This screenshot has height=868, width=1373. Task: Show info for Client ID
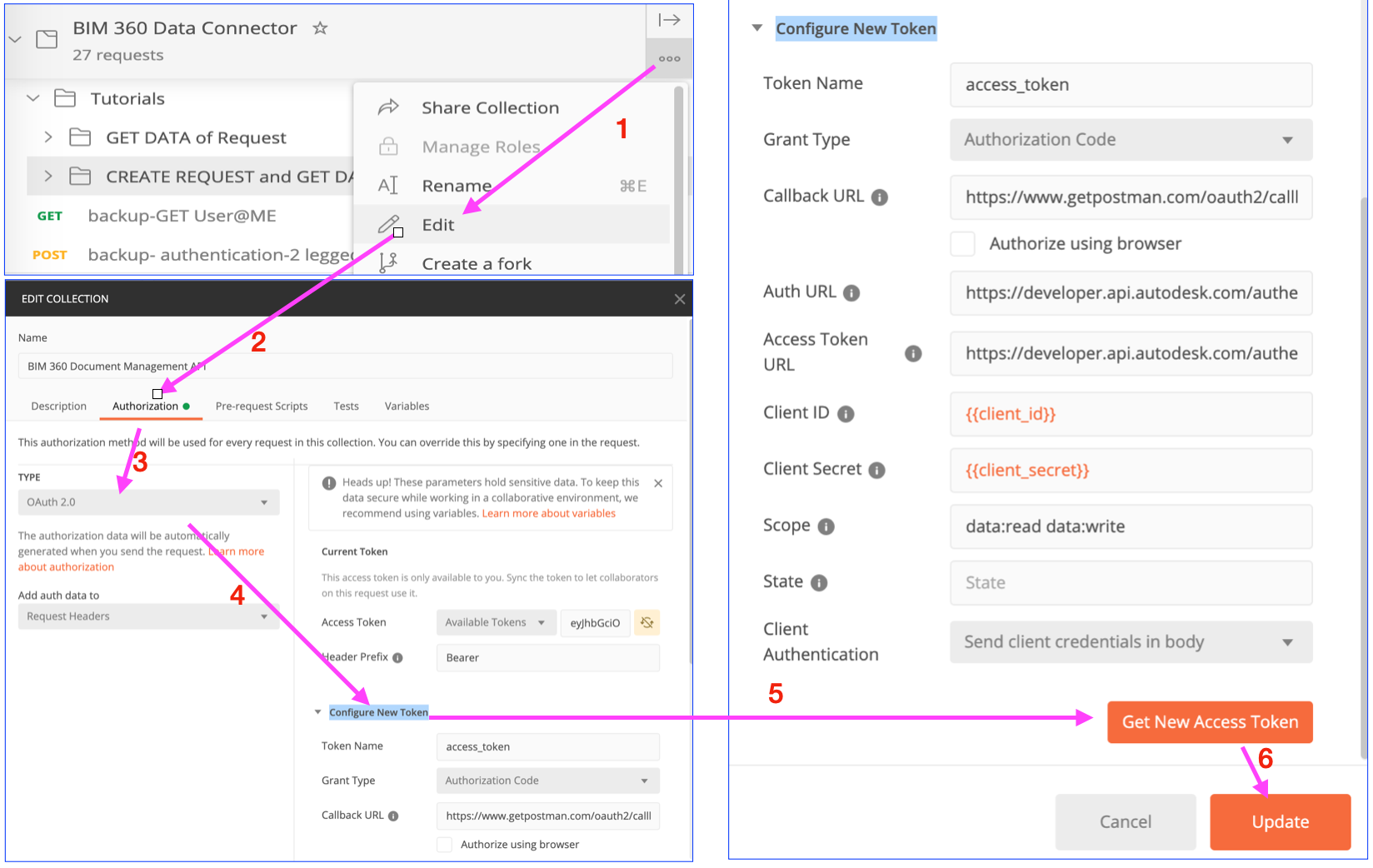point(846,414)
